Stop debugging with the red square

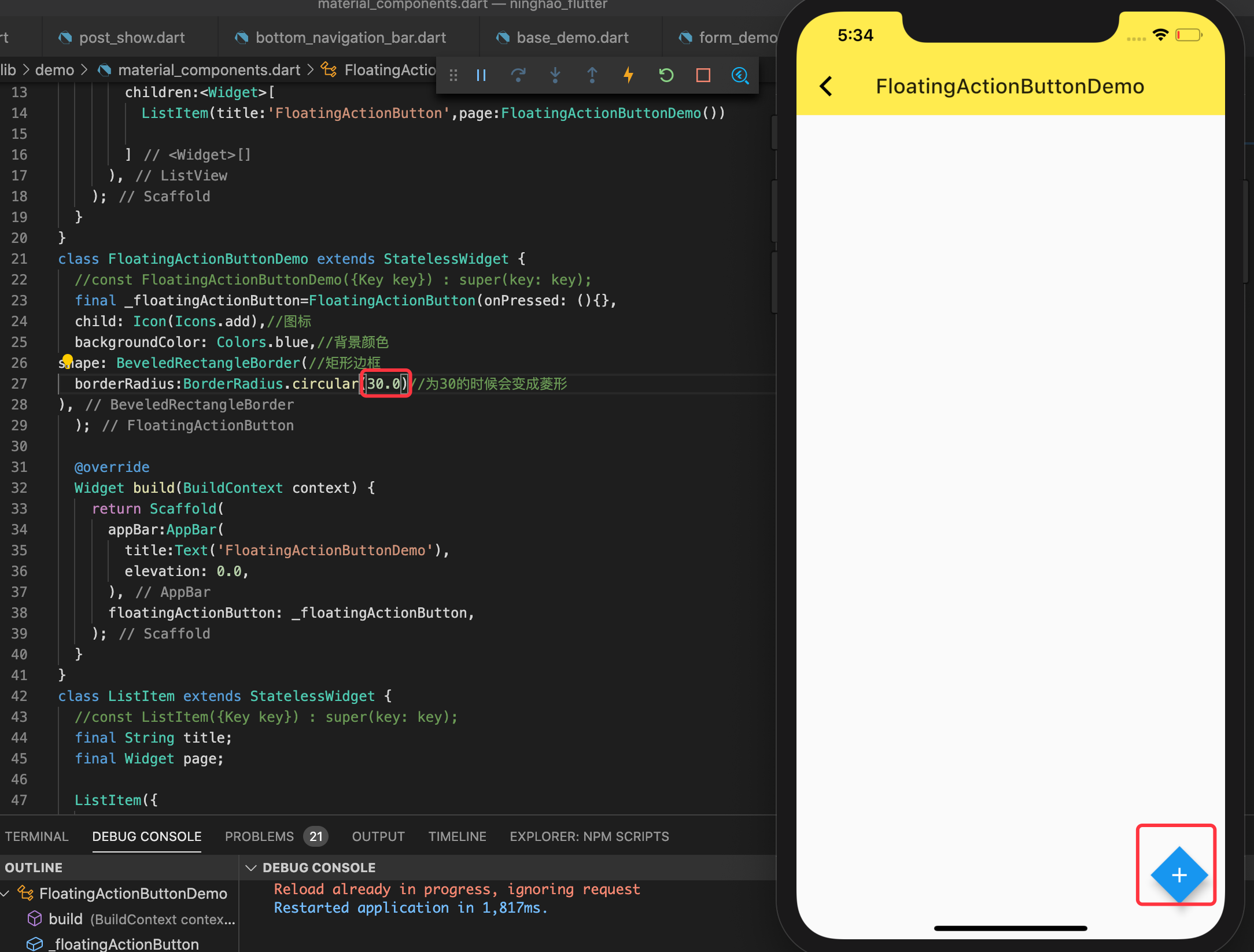[703, 75]
